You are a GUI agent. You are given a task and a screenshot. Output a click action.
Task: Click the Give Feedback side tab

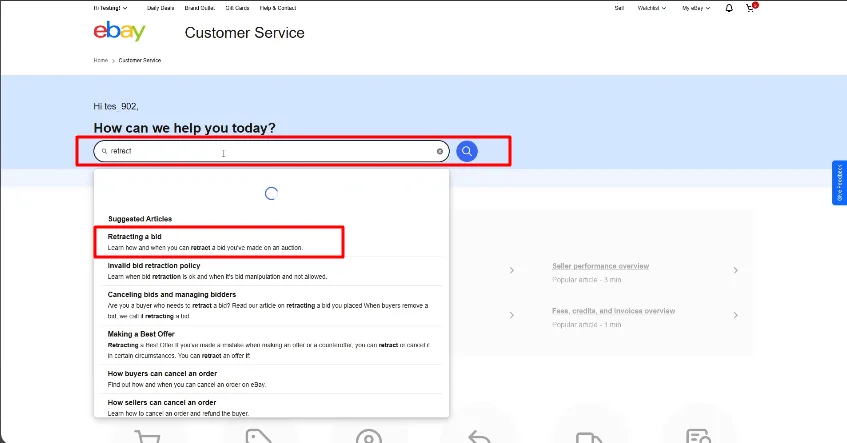click(839, 183)
